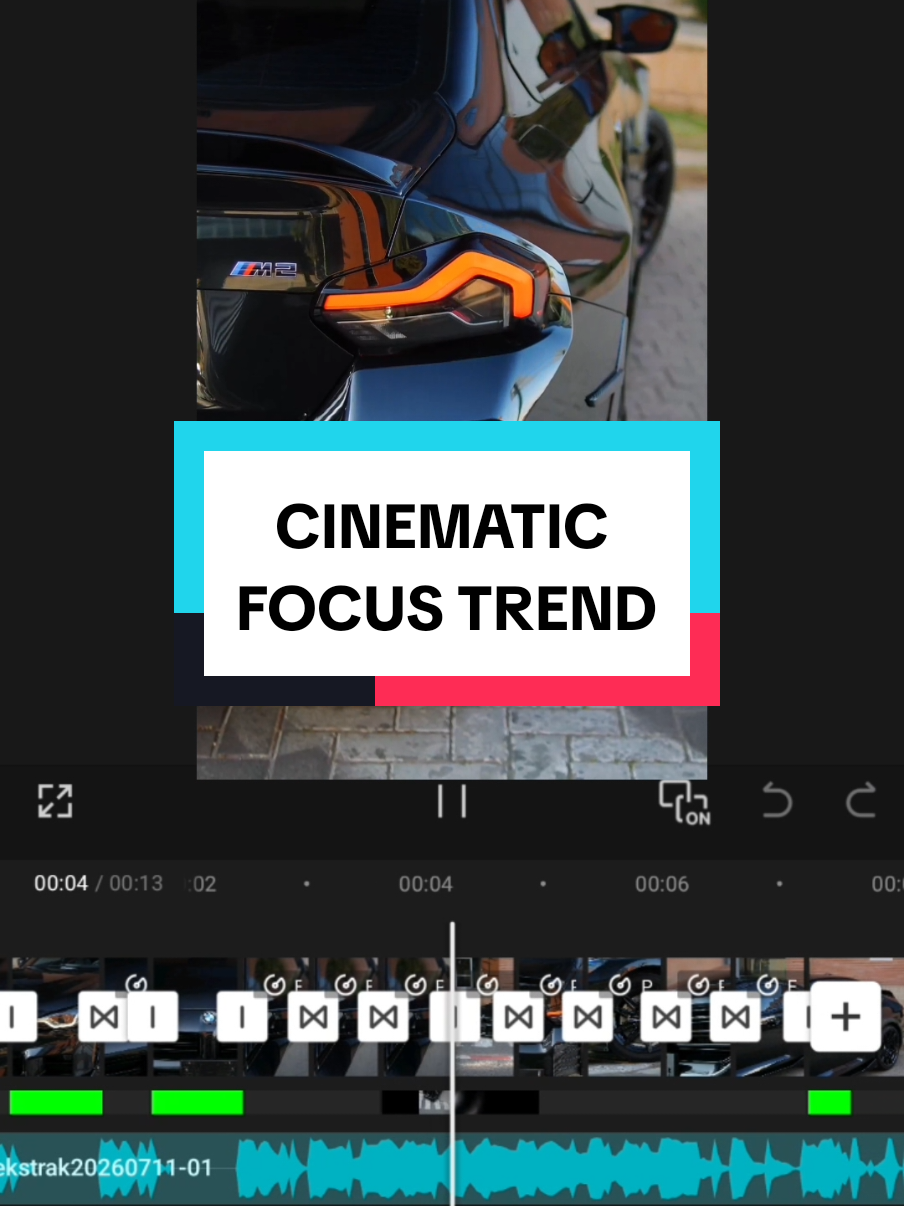This screenshot has width=904, height=1206.
Task: Tap the 00:04 mark on the time ruler
Action: tap(425, 884)
